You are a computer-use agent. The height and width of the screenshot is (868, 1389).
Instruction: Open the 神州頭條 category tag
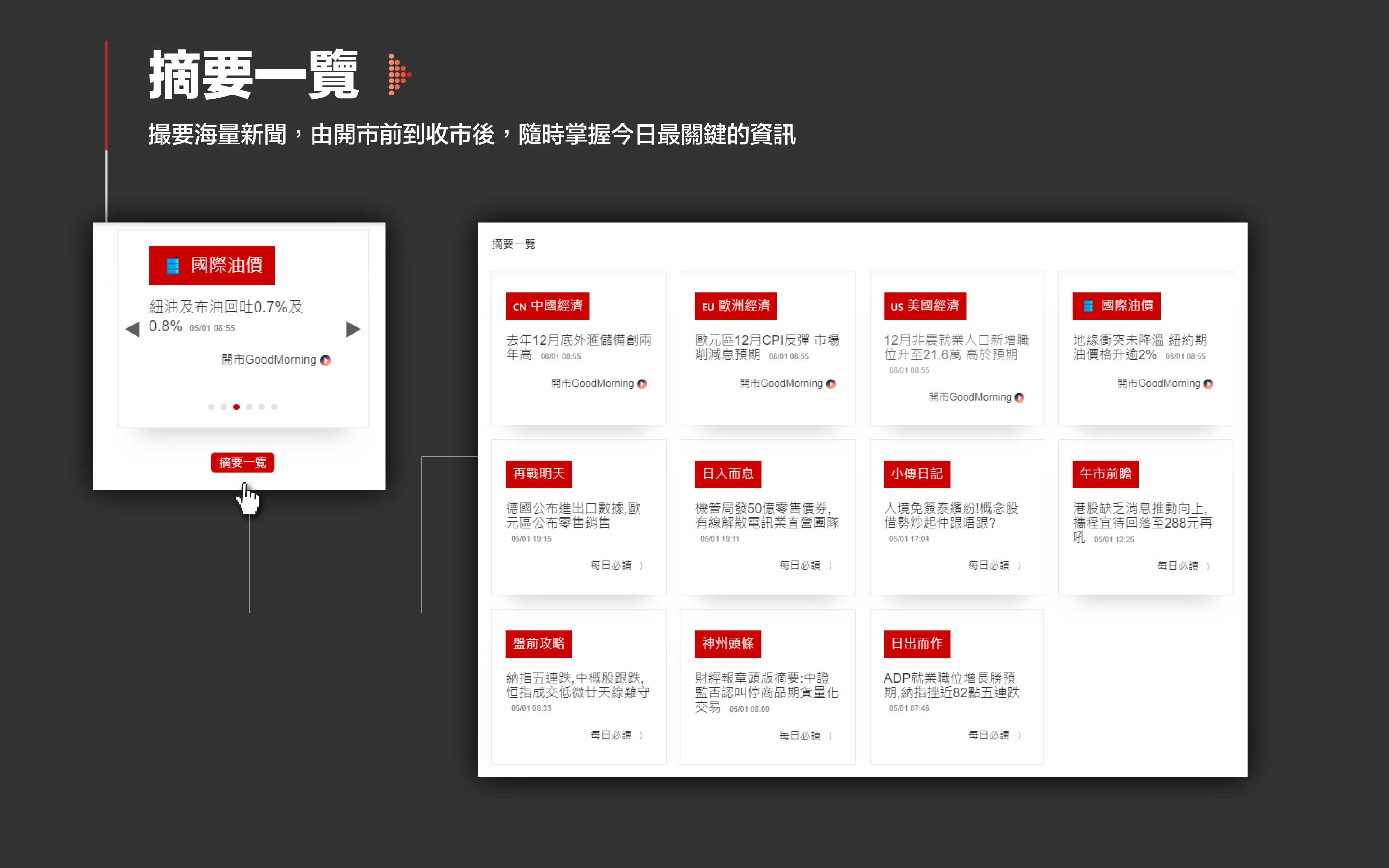point(727,644)
